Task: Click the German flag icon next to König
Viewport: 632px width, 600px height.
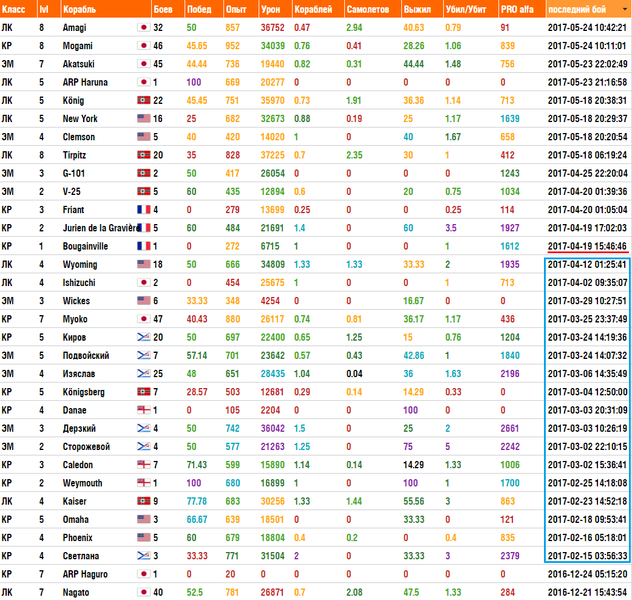Action: pyautogui.click(x=143, y=100)
